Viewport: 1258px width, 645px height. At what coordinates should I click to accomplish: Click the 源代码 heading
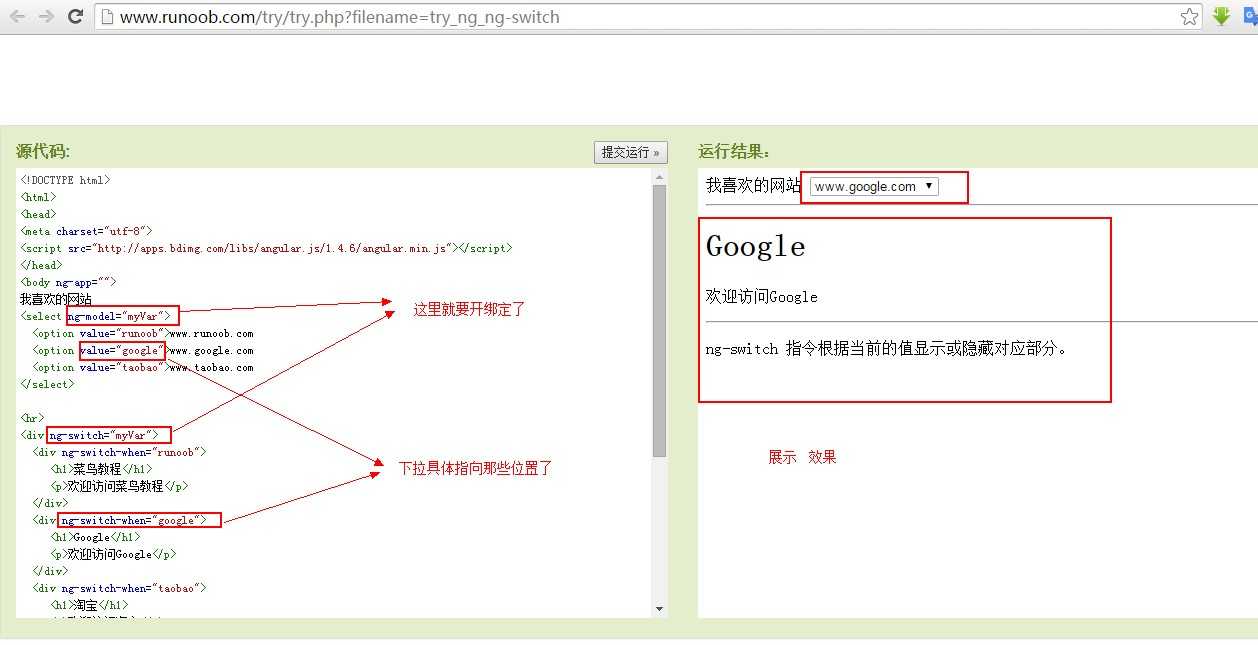43,151
